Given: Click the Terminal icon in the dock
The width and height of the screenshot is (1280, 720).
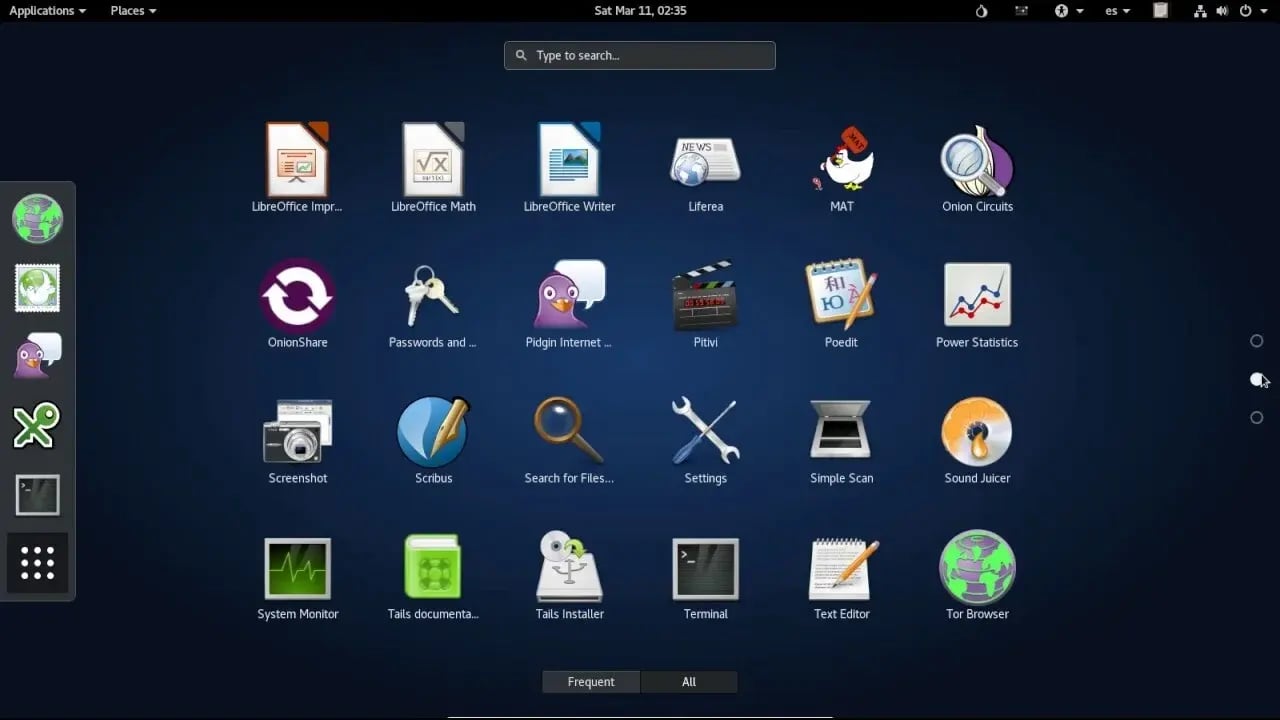Looking at the screenshot, I should [x=38, y=495].
